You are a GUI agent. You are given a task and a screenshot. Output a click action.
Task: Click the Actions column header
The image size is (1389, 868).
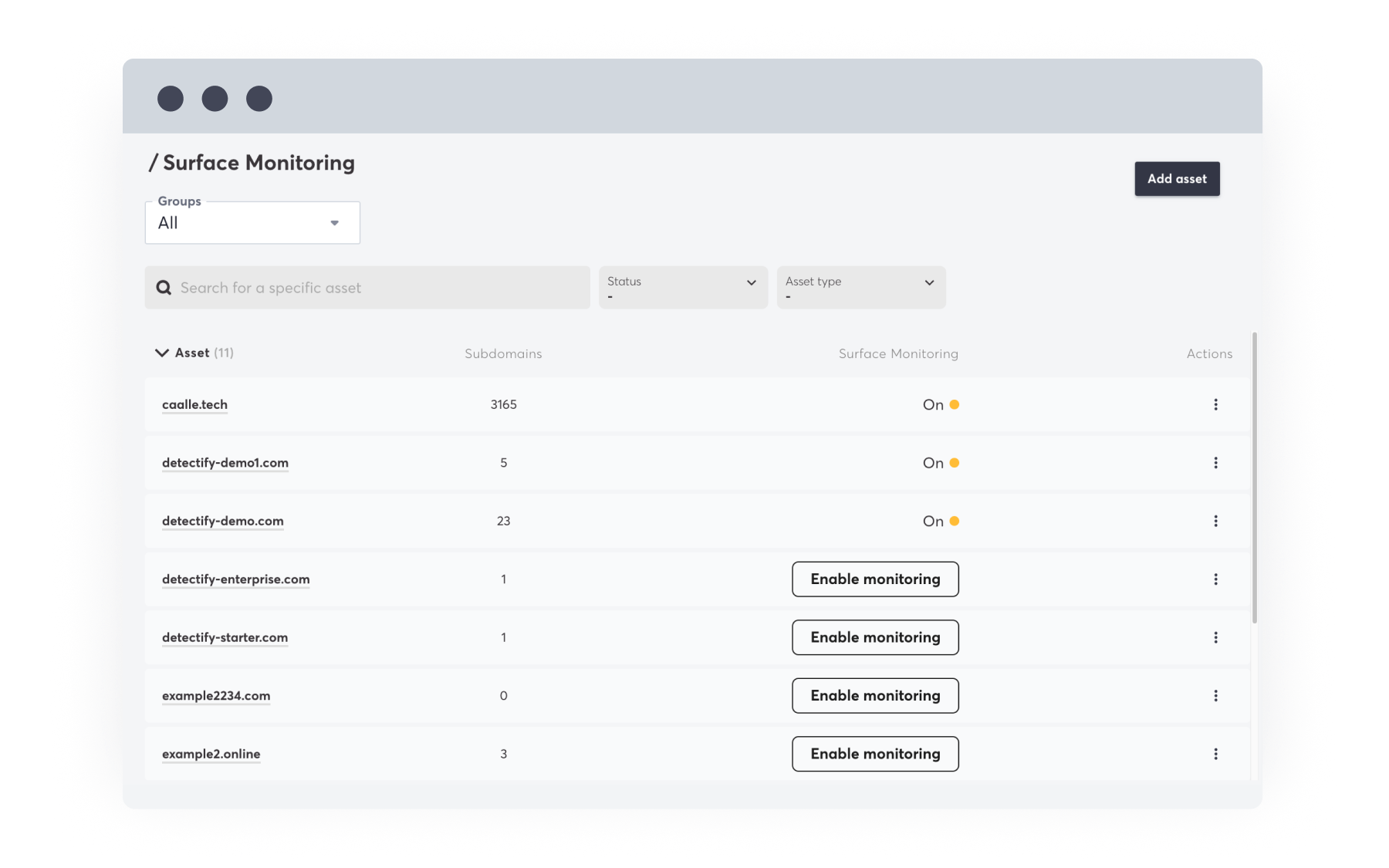click(x=1209, y=353)
